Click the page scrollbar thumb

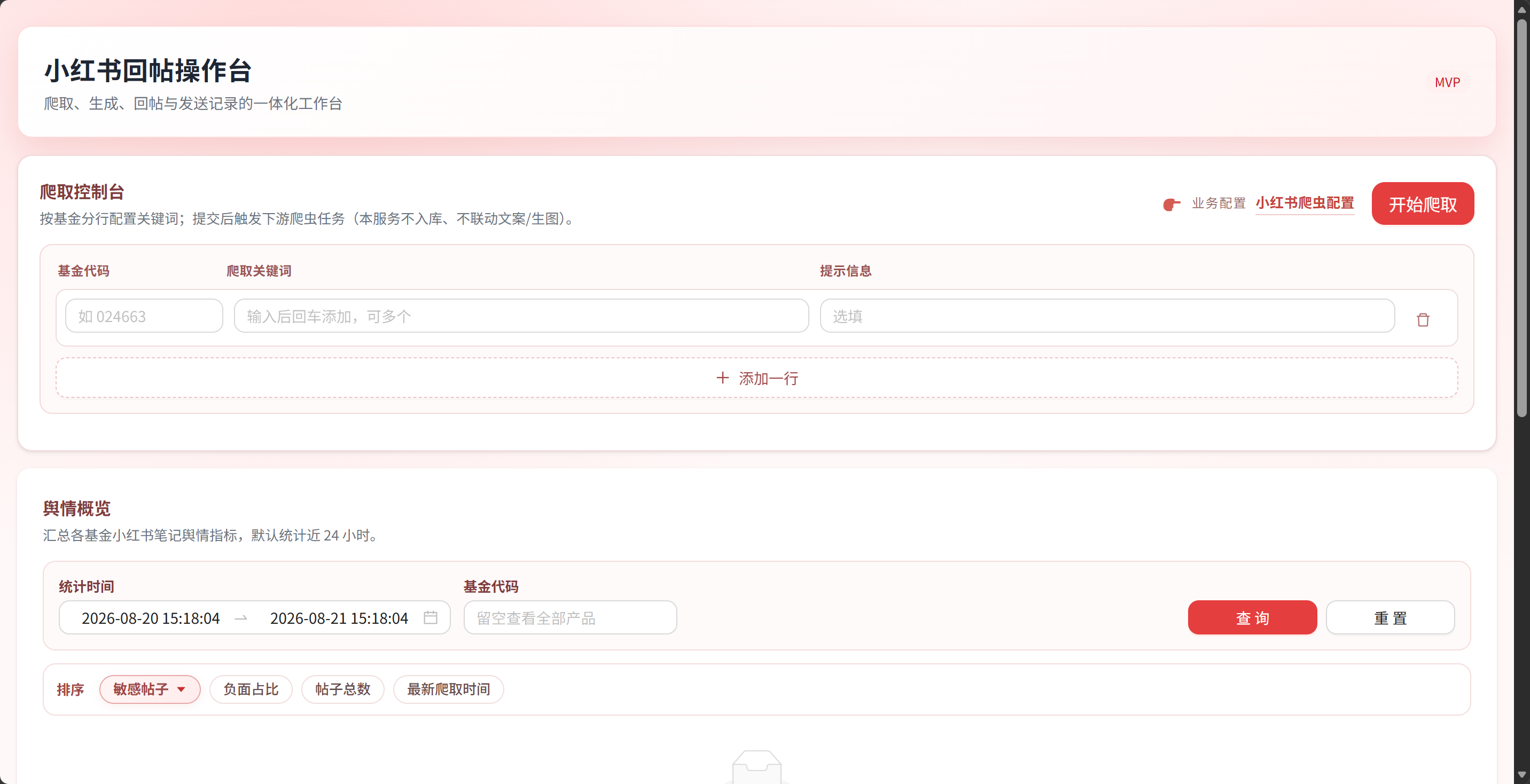pyautogui.click(x=1521, y=218)
